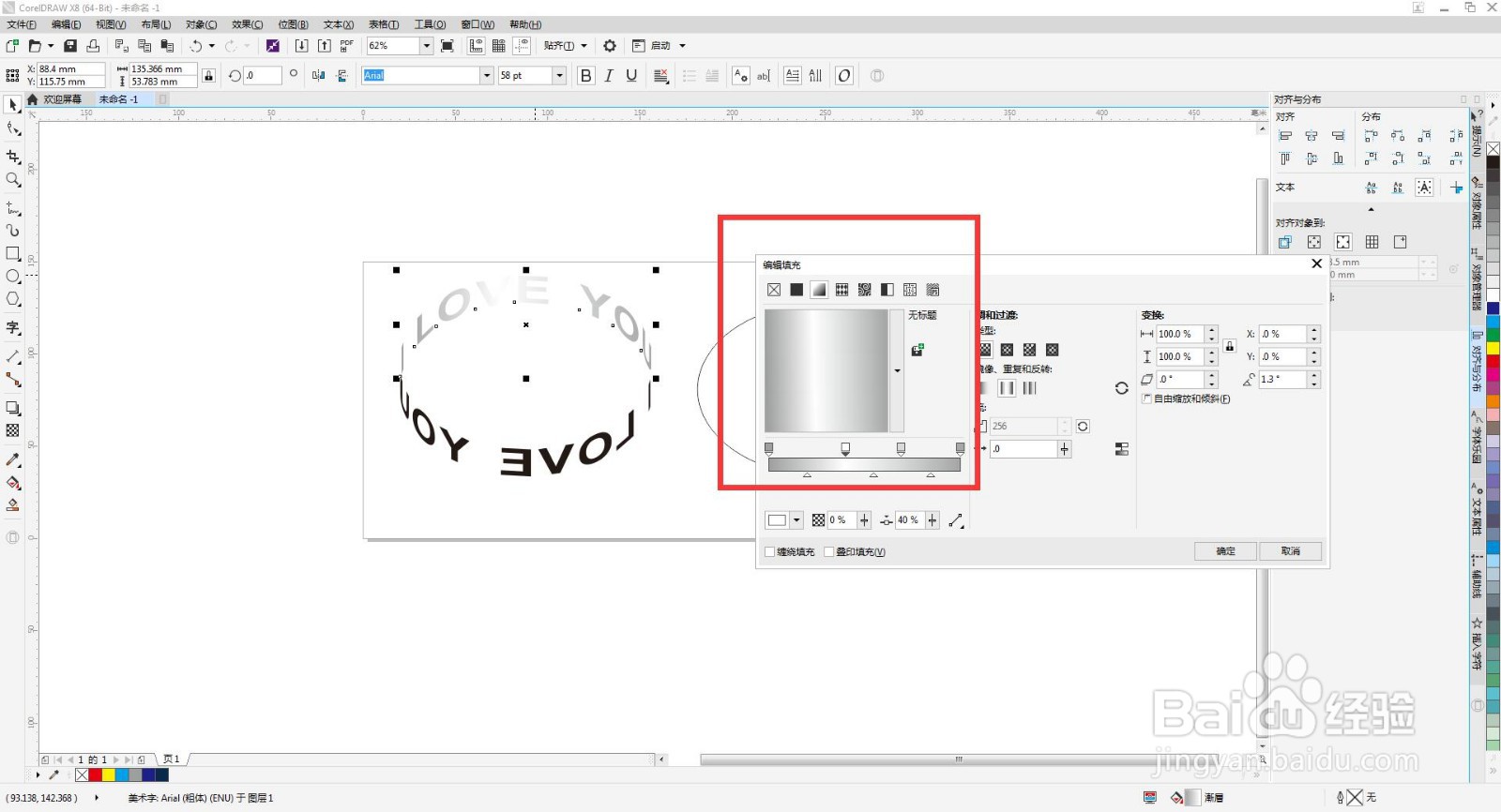Click the Import icon in toolbar
The image size is (1501, 812).
tap(301, 46)
